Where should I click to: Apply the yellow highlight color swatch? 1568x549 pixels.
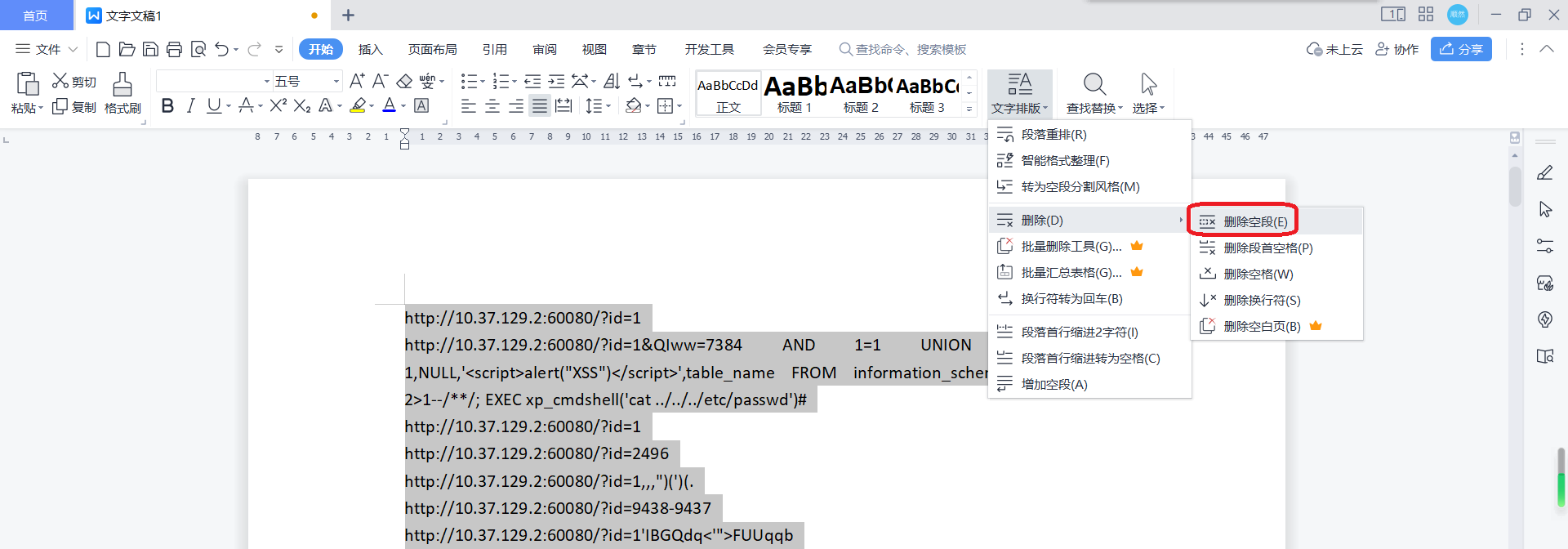358,105
